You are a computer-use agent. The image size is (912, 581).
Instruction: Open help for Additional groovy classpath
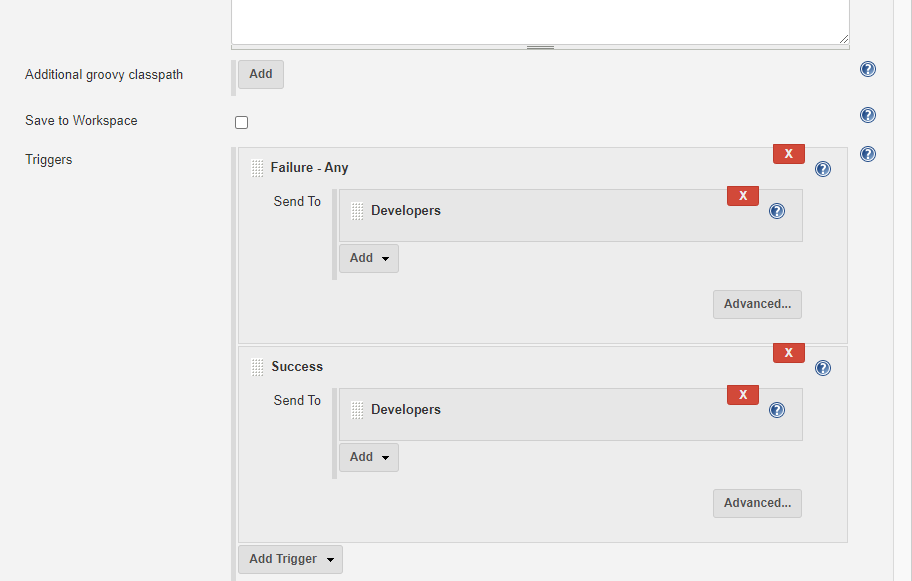868,69
